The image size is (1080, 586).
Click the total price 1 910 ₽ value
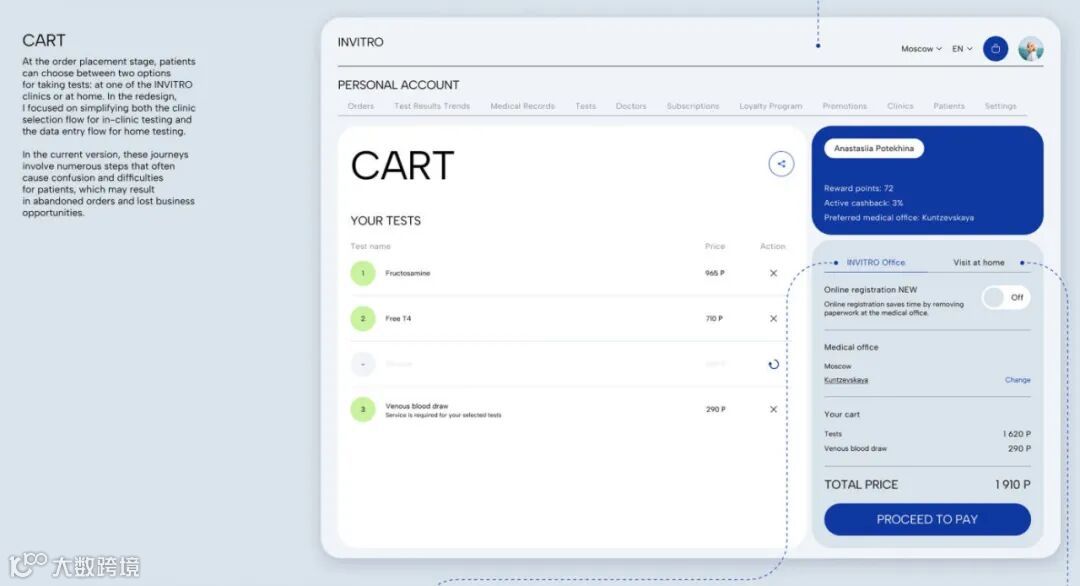1012,485
